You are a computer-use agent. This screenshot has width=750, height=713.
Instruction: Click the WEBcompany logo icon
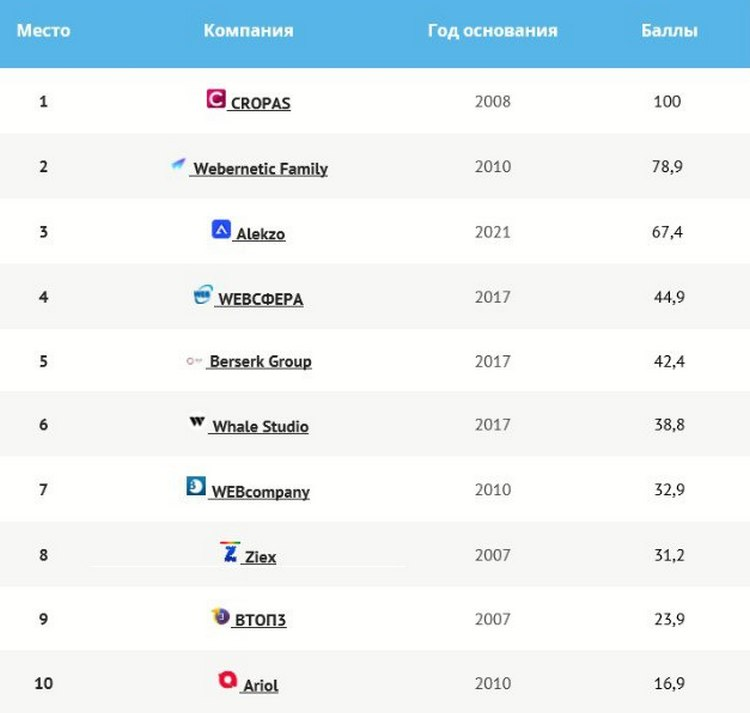point(196,487)
